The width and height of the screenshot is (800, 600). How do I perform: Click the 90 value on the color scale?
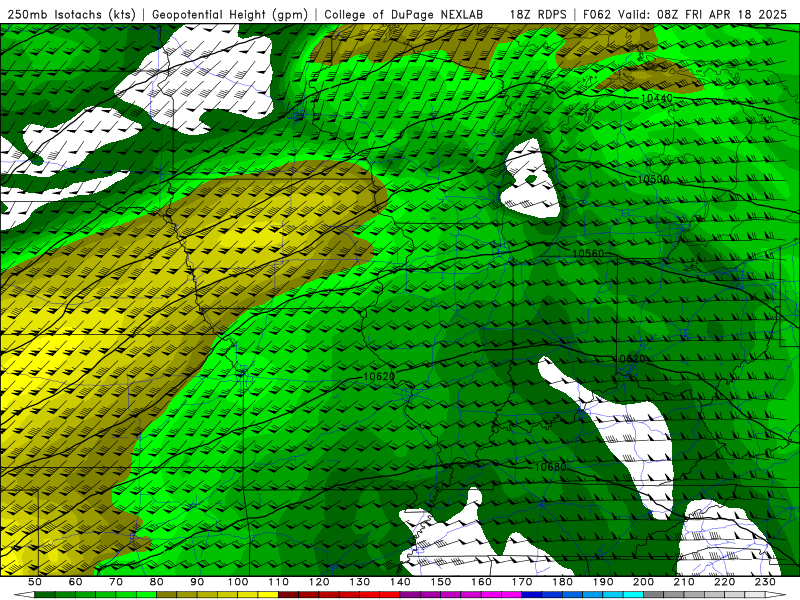tap(197, 582)
